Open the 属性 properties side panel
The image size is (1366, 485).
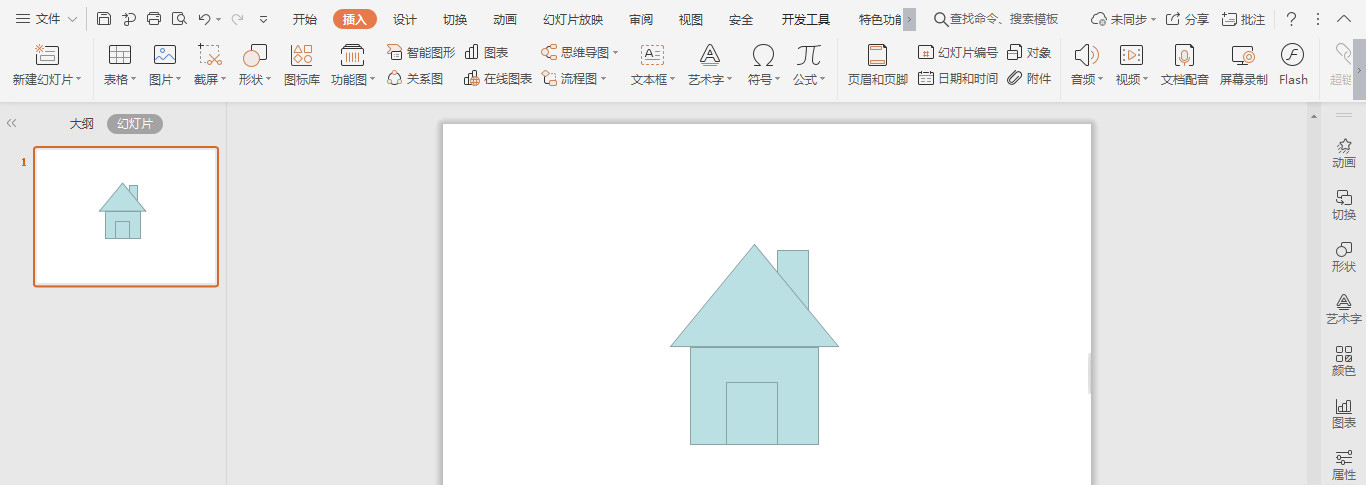click(x=1344, y=465)
